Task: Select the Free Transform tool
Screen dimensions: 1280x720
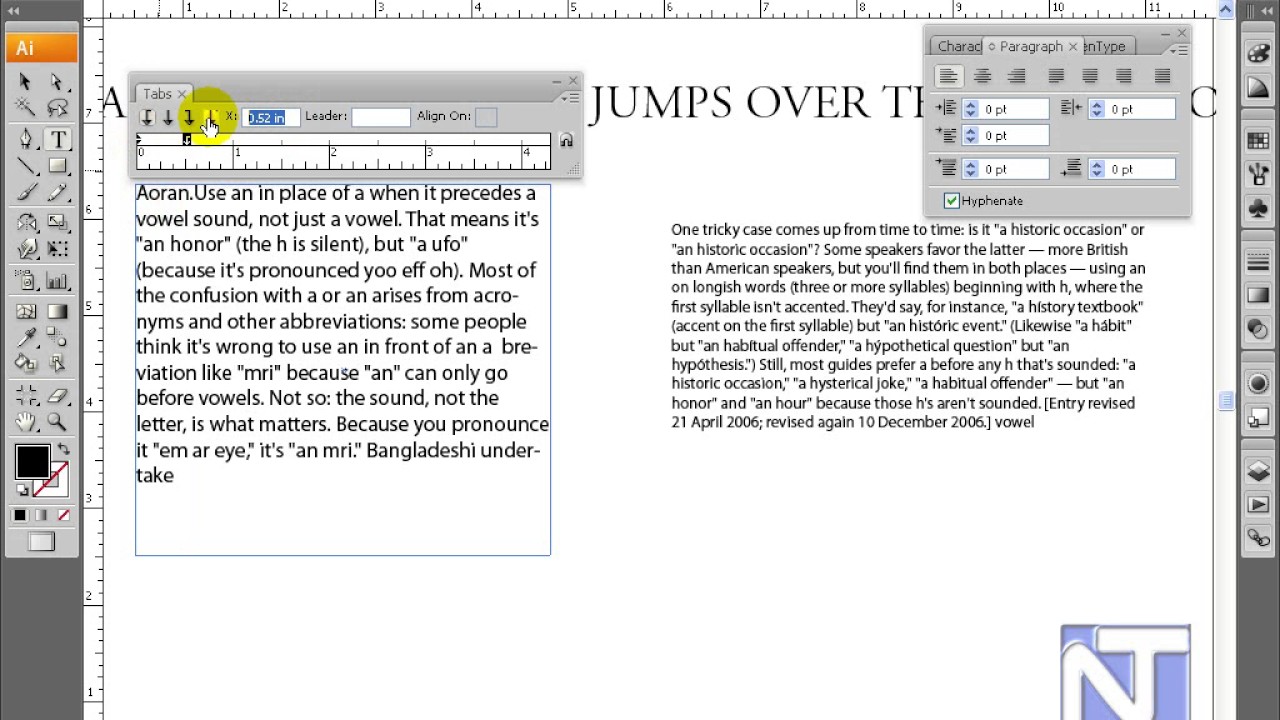Action: [57, 248]
